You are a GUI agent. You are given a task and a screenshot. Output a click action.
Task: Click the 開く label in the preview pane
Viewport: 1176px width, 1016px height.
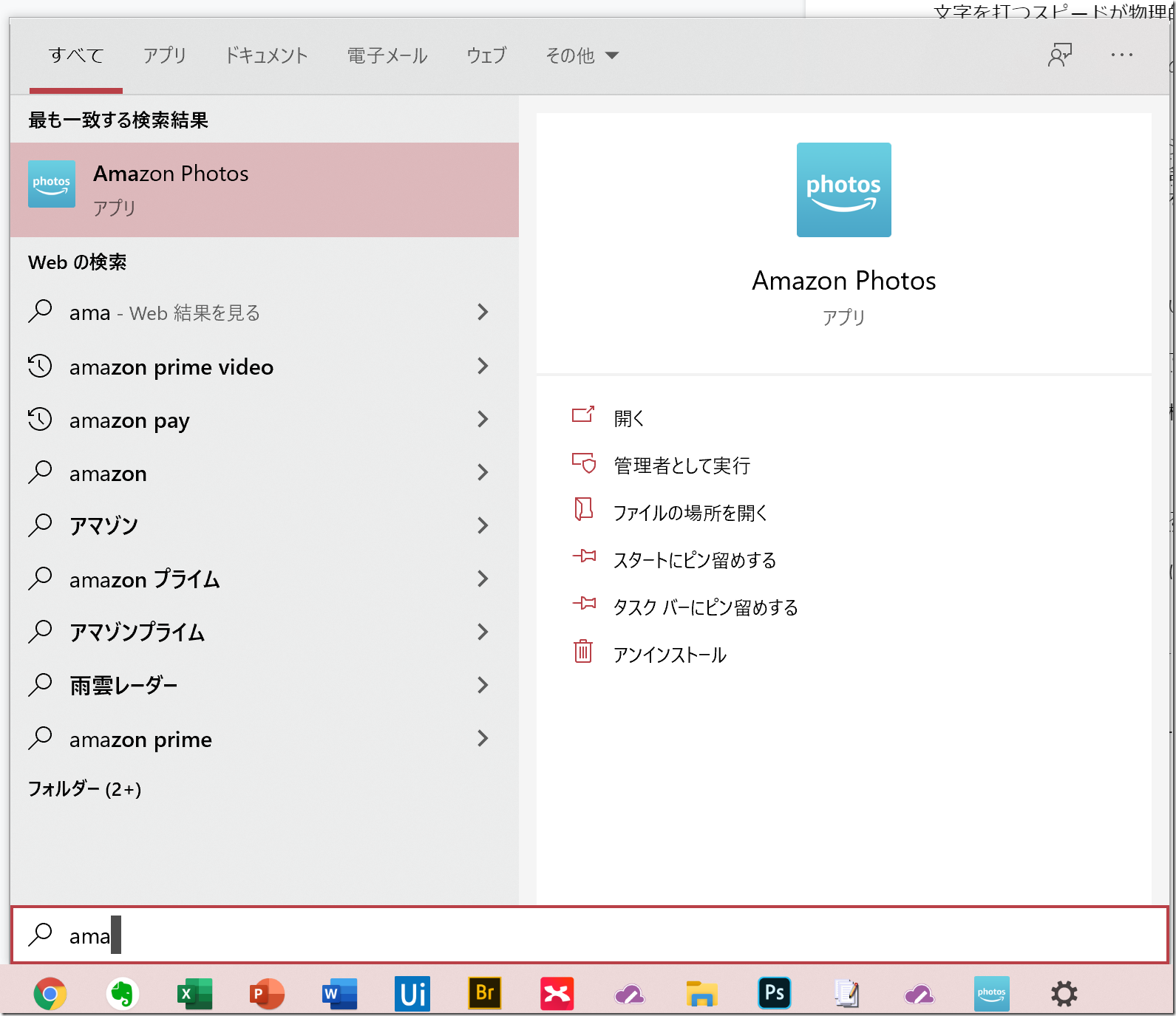click(629, 418)
